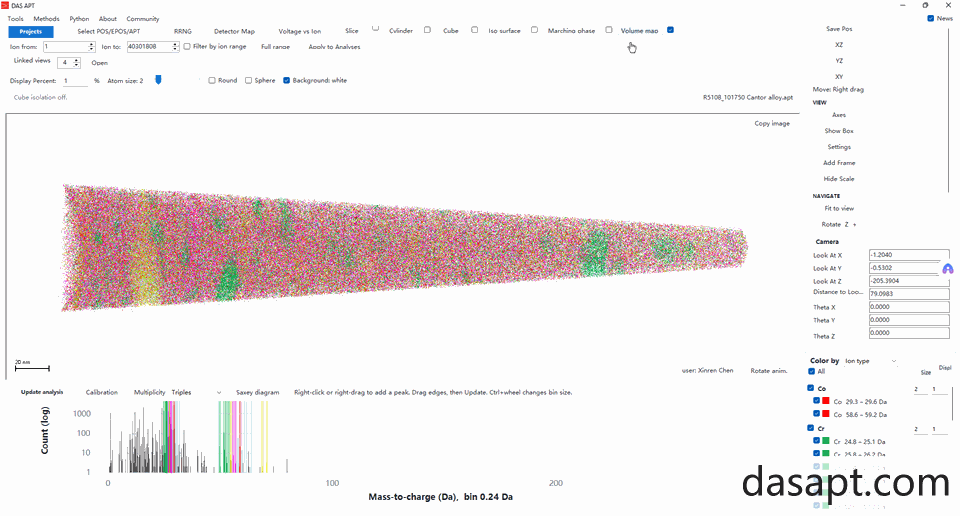Enable Round atom rendering
This screenshot has width=960, height=516.
(x=212, y=80)
